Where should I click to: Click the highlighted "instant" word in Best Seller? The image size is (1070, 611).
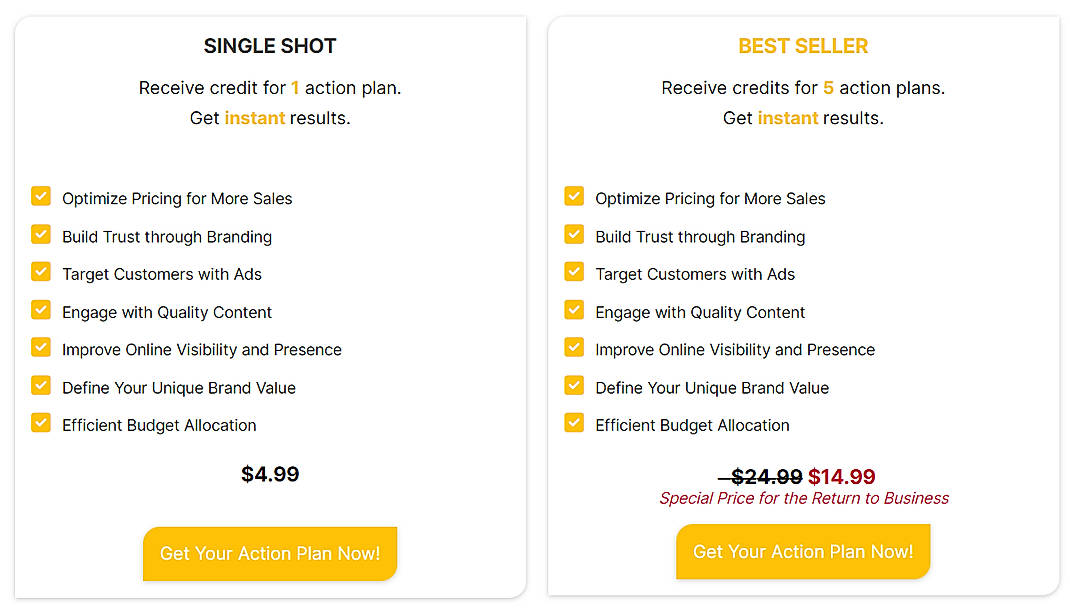click(x=788, y=118)
